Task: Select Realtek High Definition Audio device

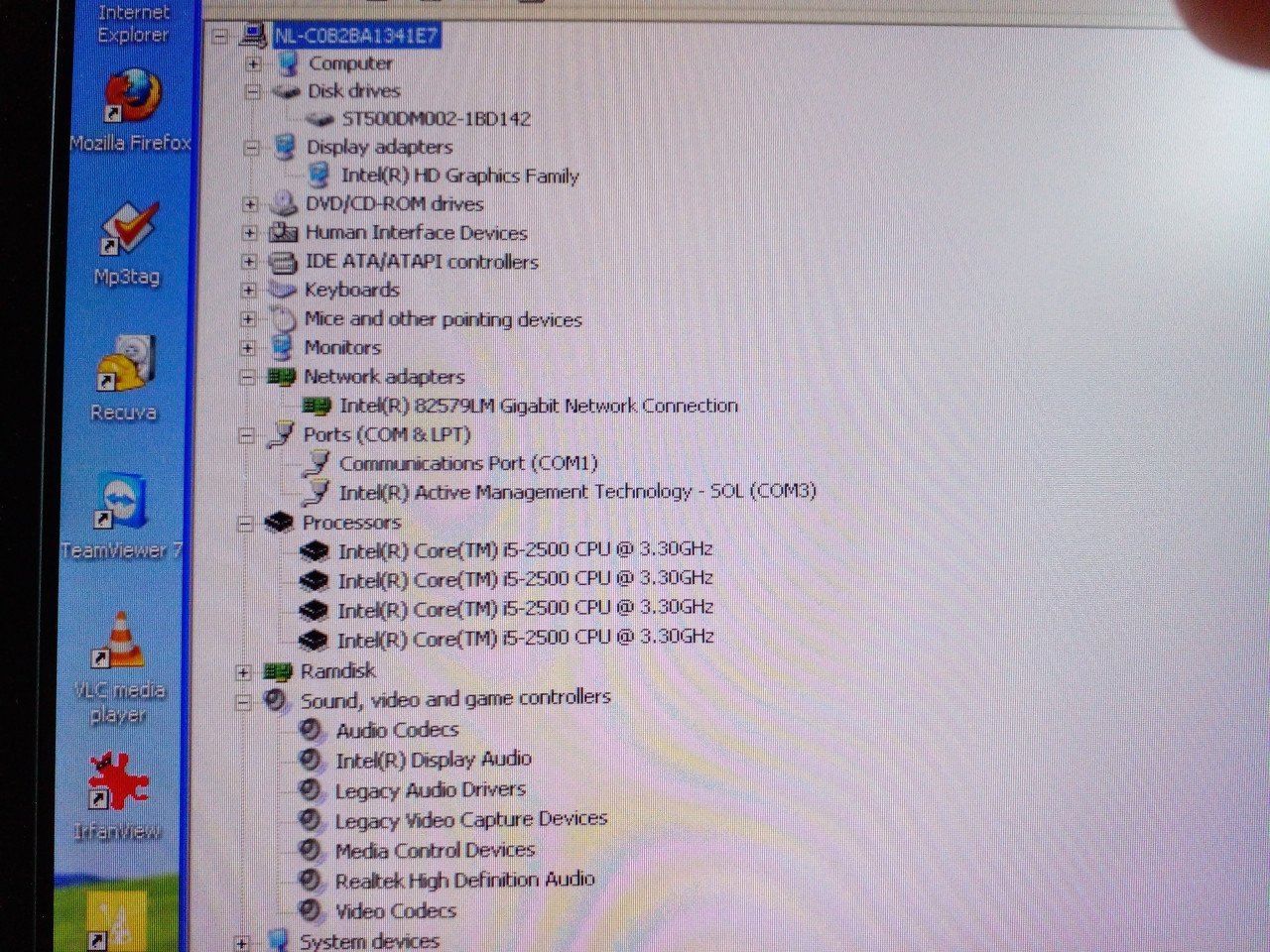Action: pyautogui.click(x=464, y=880)
